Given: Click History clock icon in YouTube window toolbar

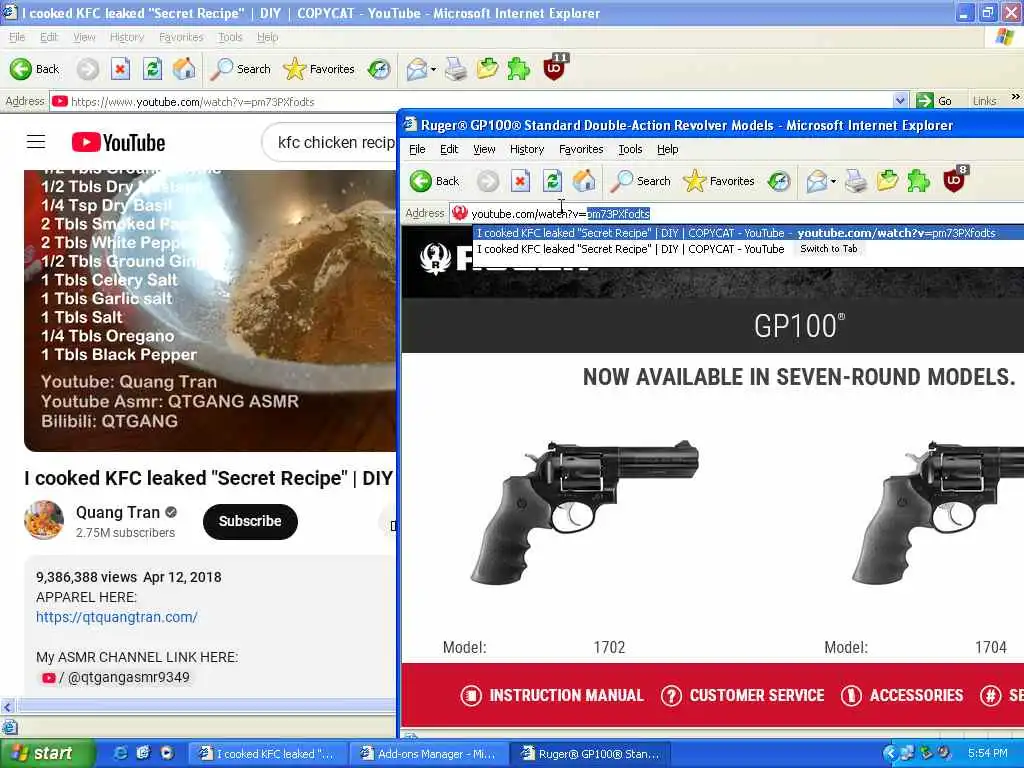Looking at the screenshot, I should click(379, 69).
